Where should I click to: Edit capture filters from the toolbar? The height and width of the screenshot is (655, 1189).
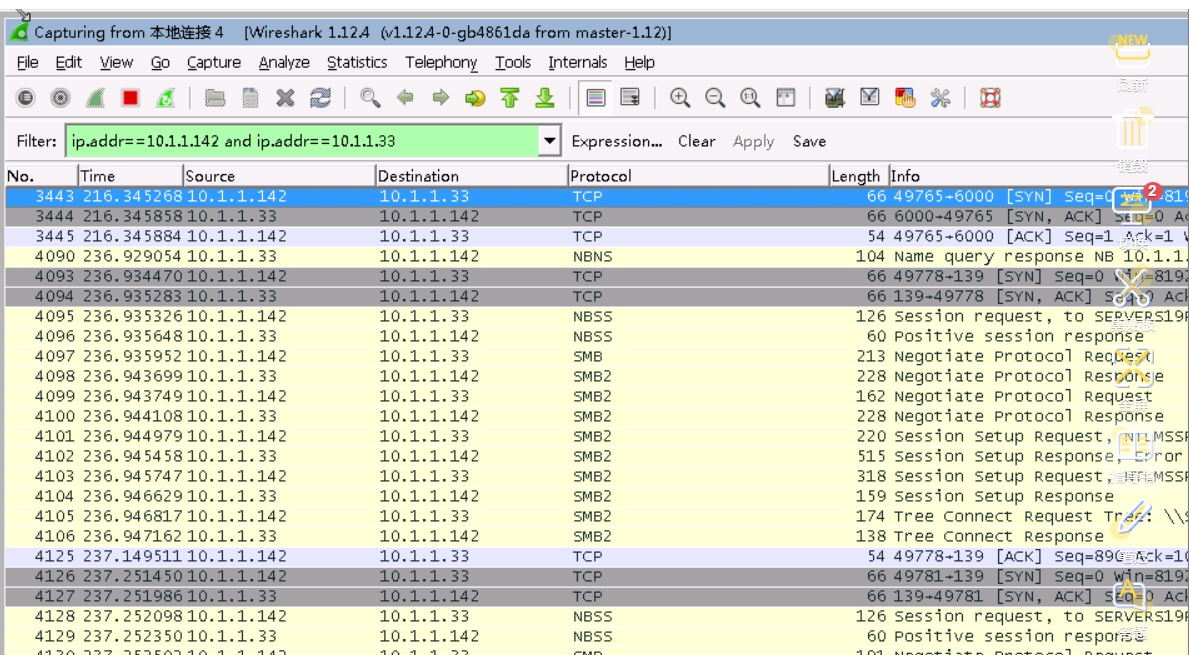click(x=835, y=98)
